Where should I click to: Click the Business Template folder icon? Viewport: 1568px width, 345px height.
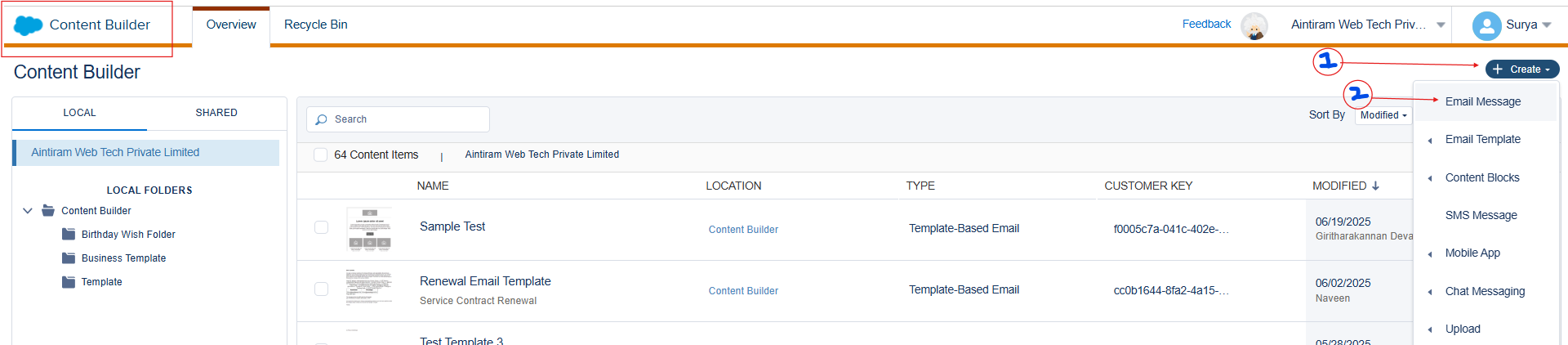(69, 258)
